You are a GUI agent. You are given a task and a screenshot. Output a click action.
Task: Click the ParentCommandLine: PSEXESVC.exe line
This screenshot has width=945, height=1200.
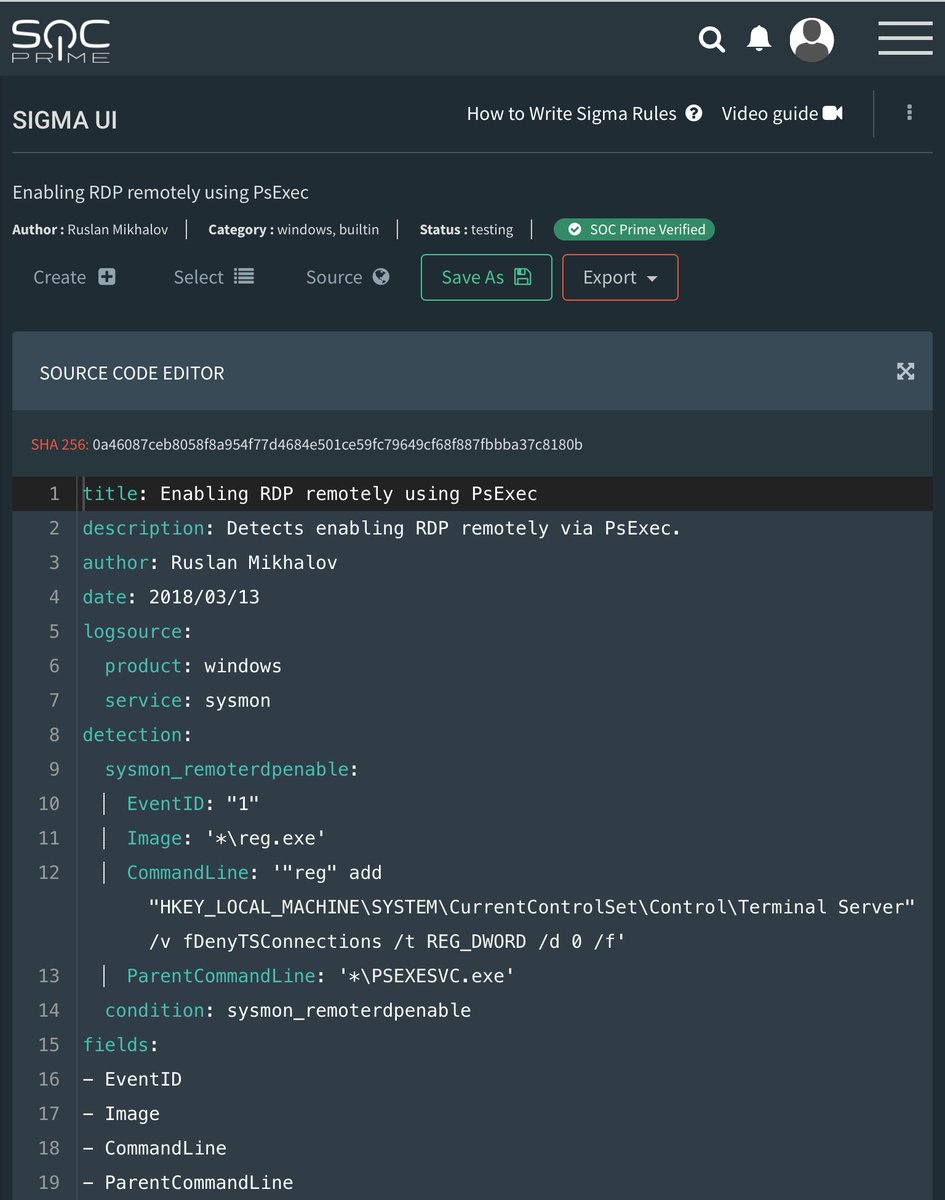click(x=320, y=976)
